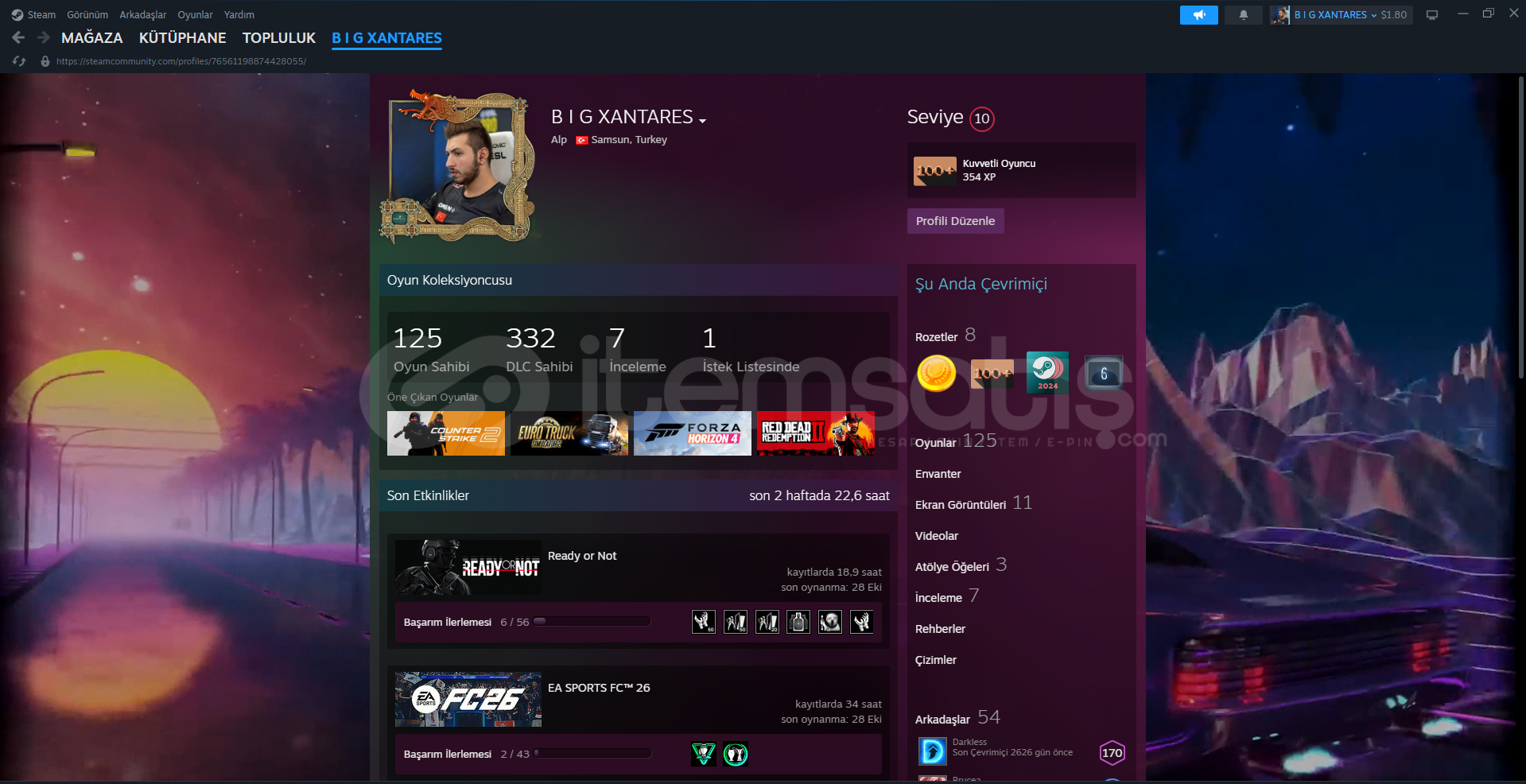Open the Yardım menu
This screenshot has height=784, width=1526.
click(x=239, y=15)
